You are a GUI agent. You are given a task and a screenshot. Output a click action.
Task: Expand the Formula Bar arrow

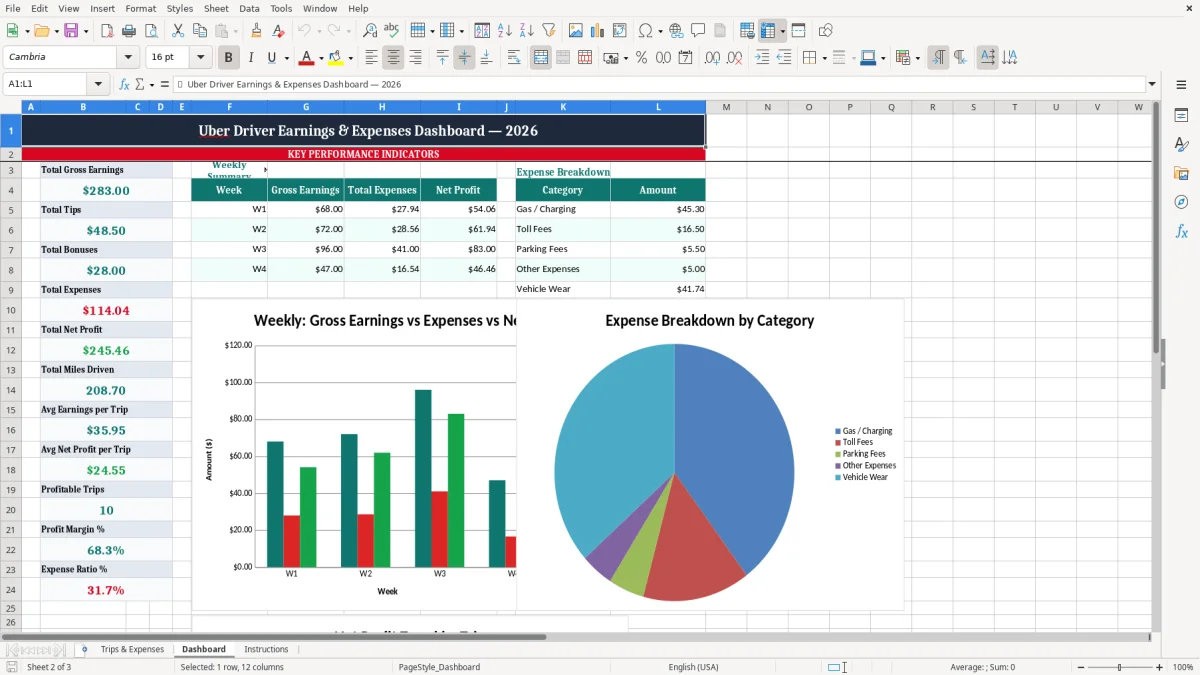point(1152,84)
